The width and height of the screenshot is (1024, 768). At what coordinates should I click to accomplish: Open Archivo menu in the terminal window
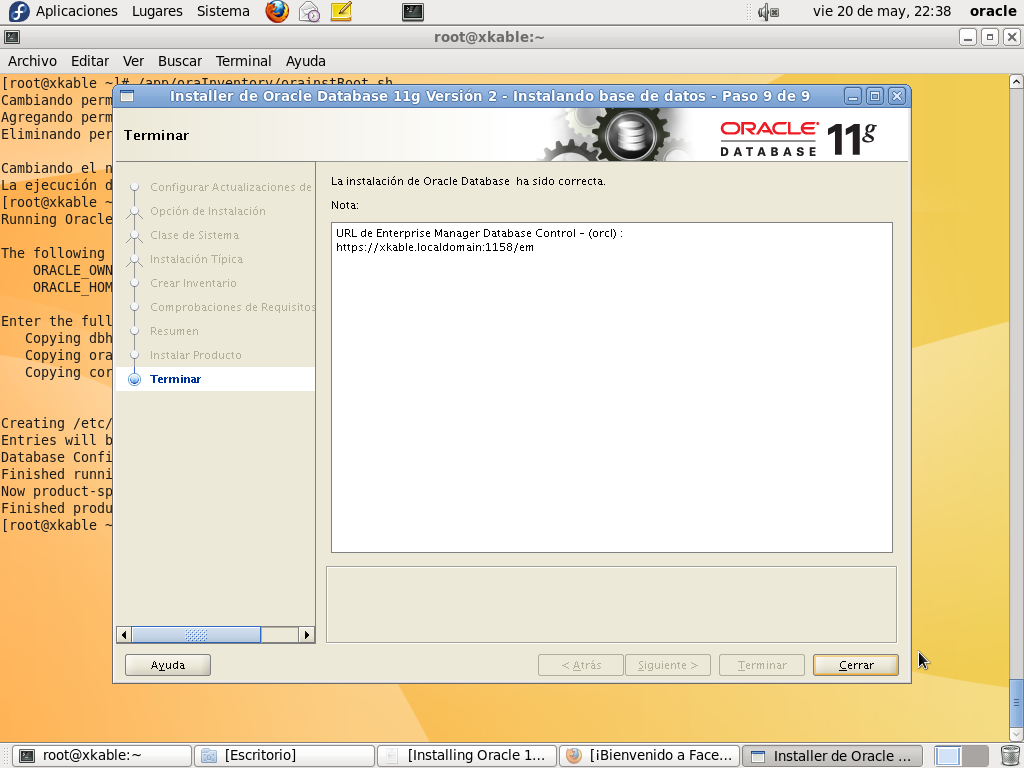pyautogui.click(x=32, y=61)
